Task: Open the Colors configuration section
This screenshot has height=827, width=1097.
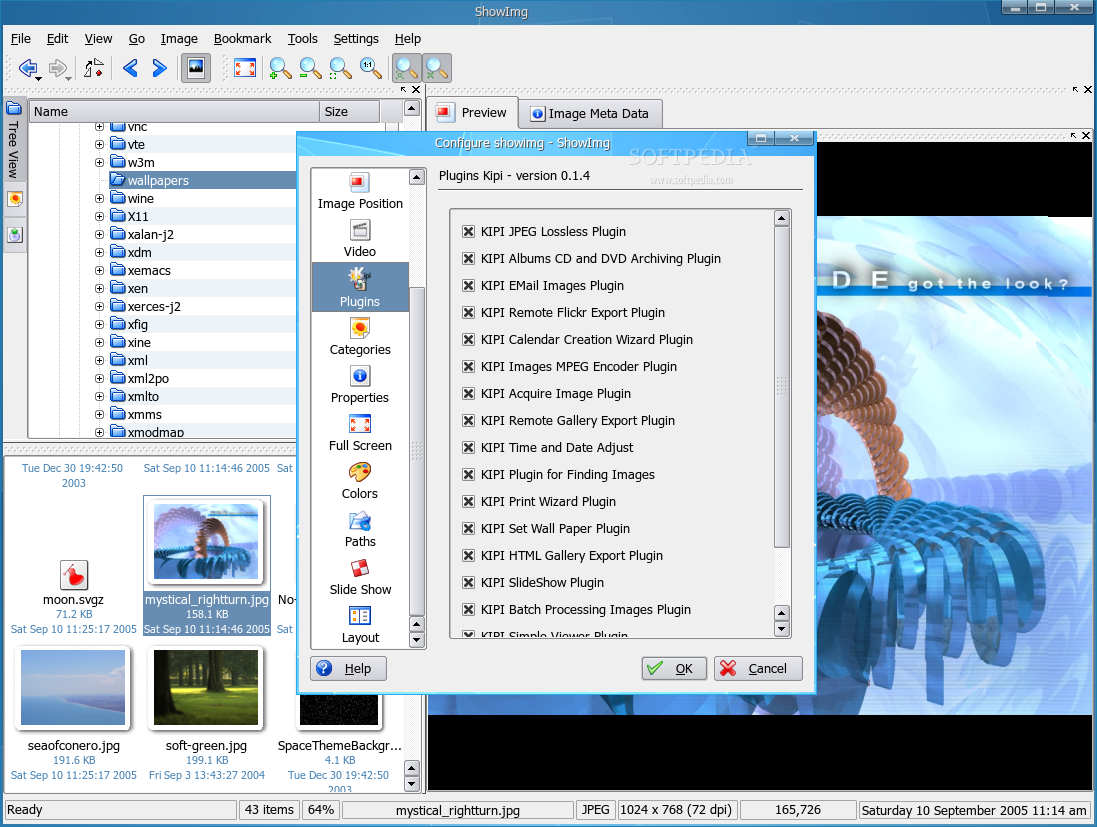Action: [360, 481]
